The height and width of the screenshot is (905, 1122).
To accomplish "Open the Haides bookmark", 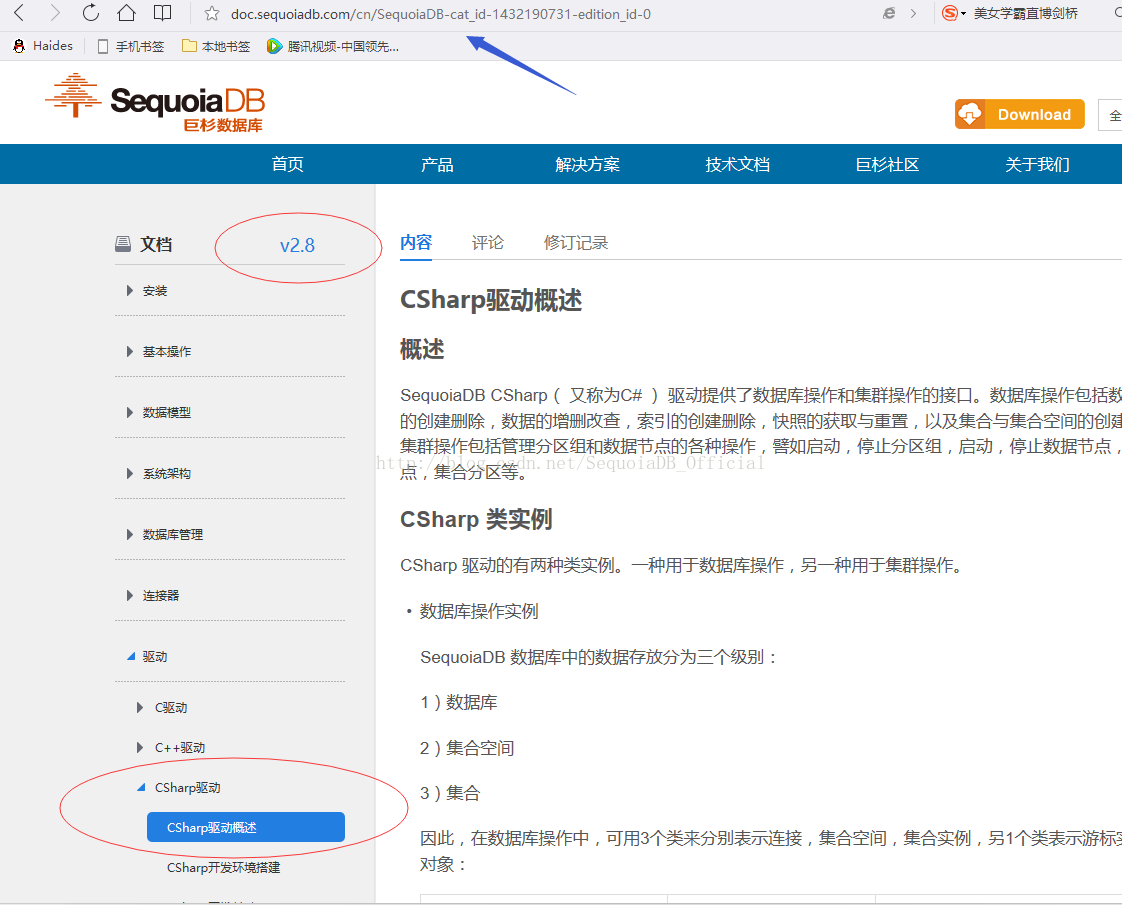I will point(43,46).
